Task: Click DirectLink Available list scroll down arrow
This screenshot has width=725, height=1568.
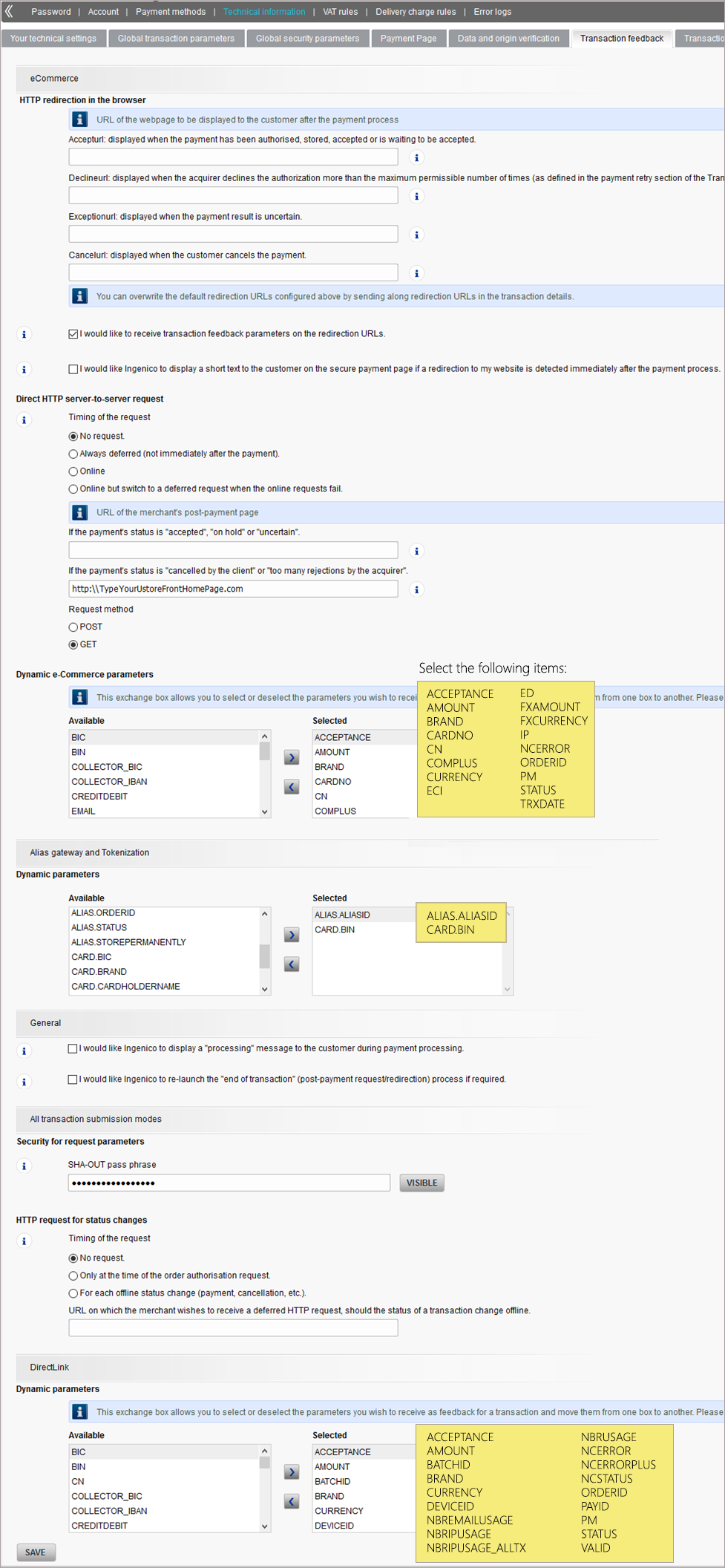Action: 264,1526
